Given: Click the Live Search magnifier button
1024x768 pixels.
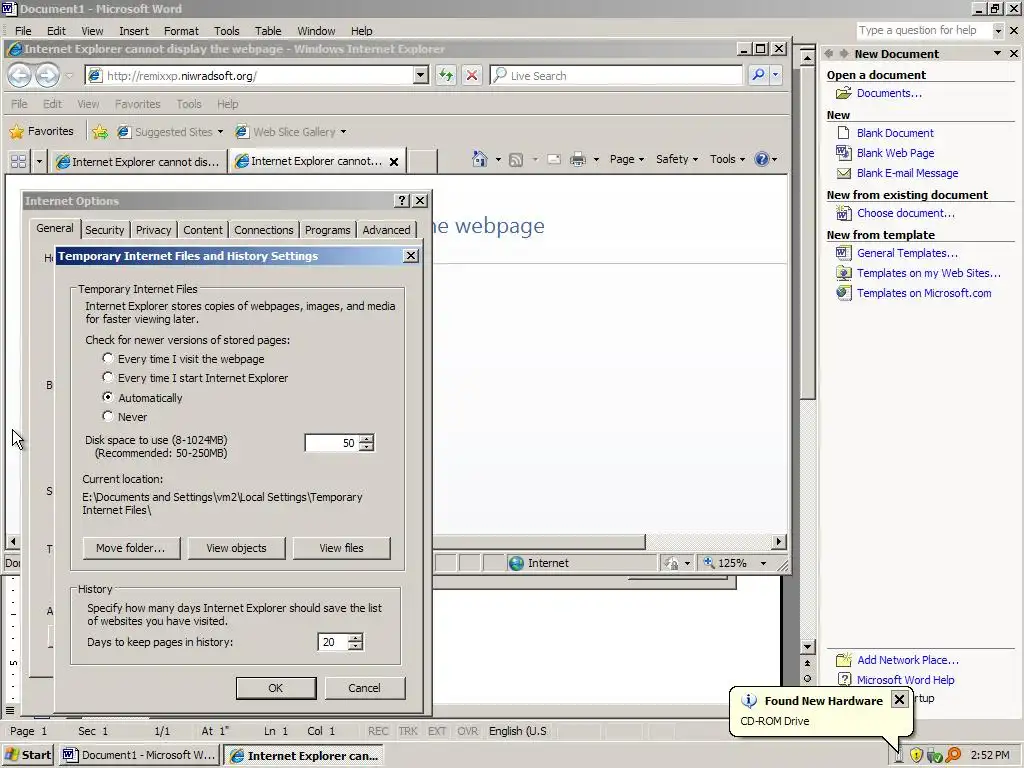Looking at the screenshot, I should 758,75.
